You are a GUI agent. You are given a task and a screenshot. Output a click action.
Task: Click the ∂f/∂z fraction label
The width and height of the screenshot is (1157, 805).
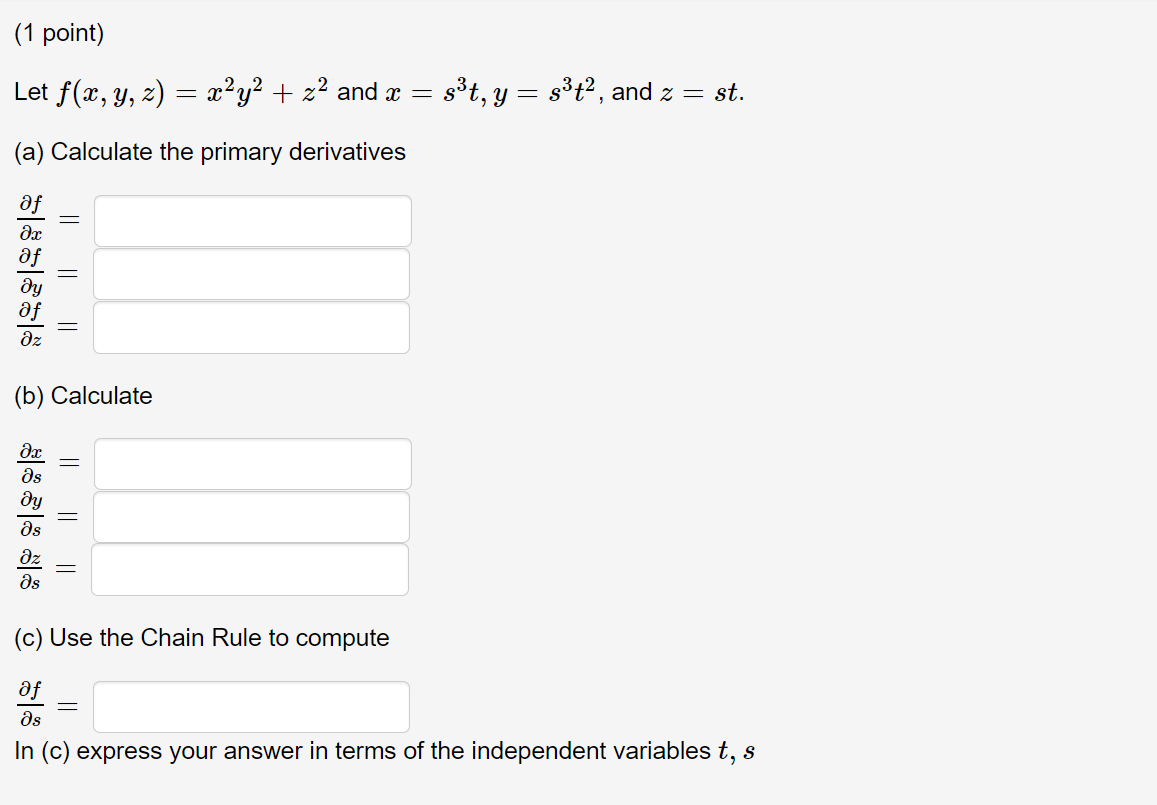[x=31, y=327]
